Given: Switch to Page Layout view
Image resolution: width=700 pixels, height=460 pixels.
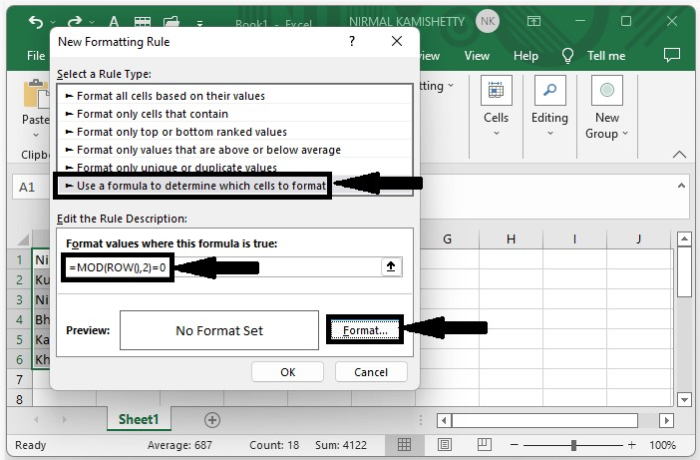Looking at the screenshot, I should click(444, 444).
